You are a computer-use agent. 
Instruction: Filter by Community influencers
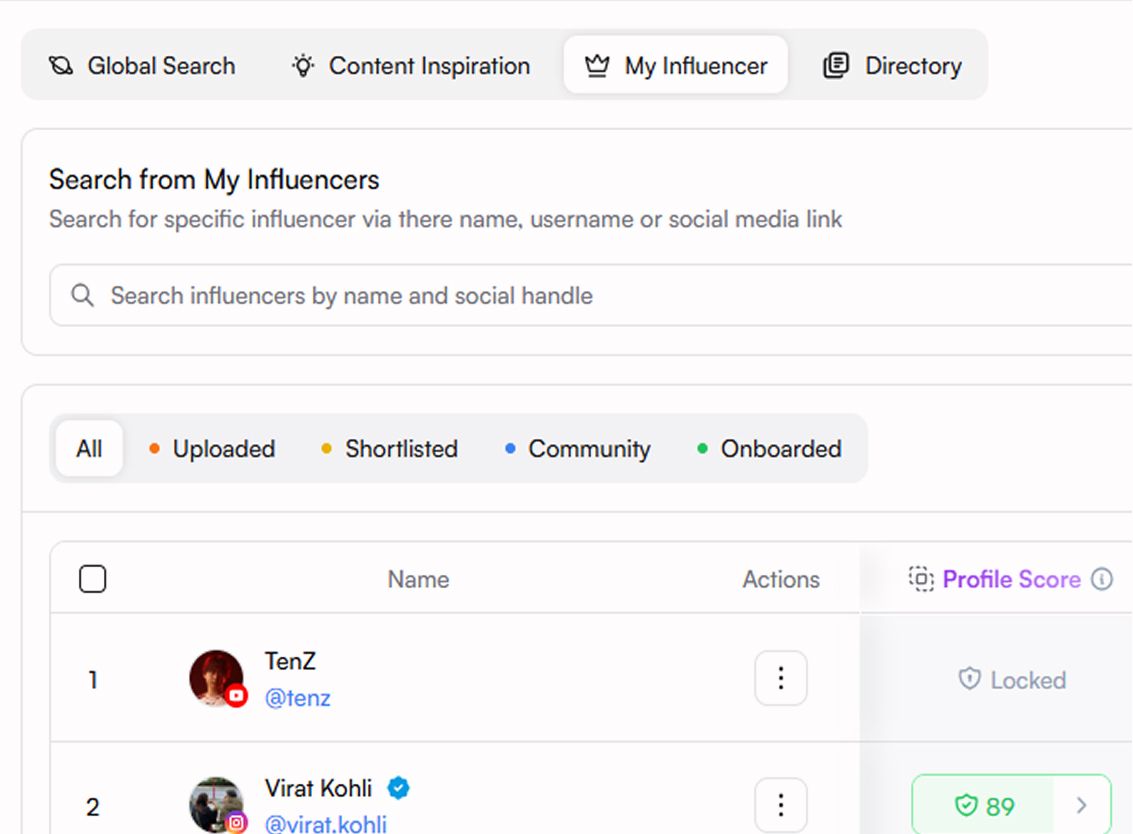(x=577, y=449)
